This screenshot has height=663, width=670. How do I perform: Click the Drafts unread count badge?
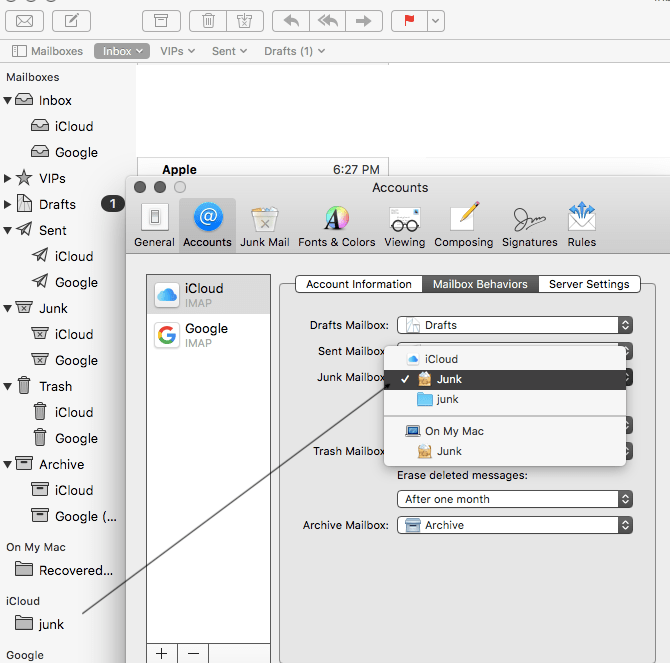113,204
